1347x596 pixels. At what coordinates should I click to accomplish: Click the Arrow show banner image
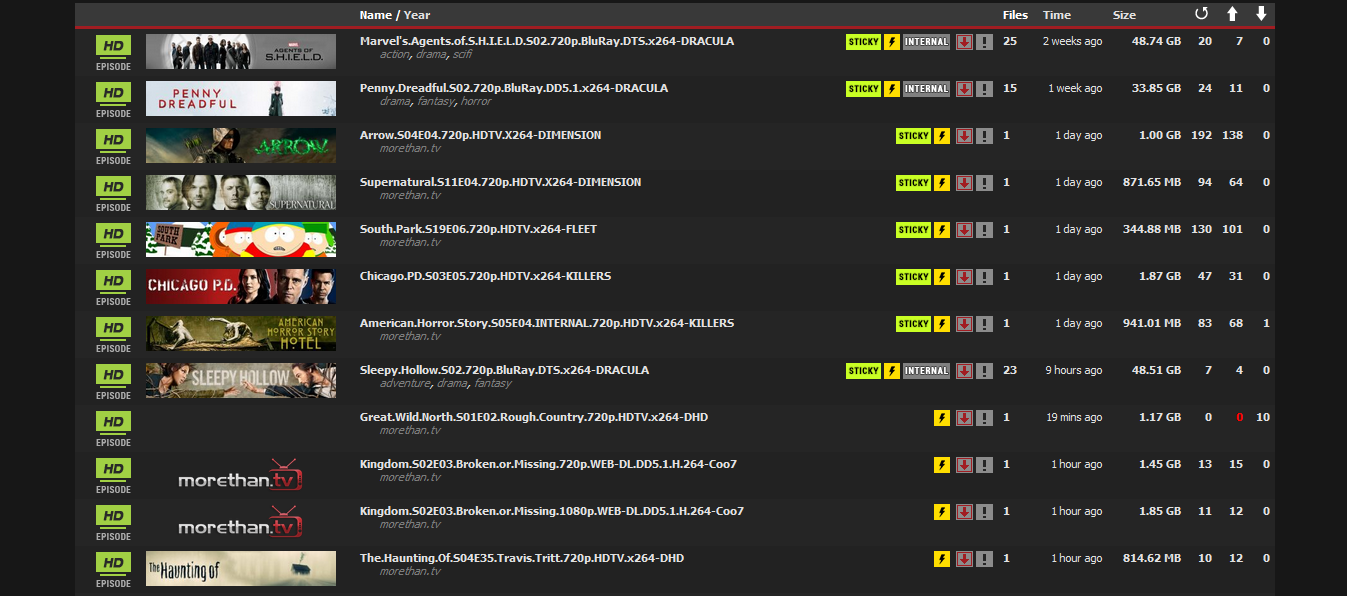(x=241, y=146)
